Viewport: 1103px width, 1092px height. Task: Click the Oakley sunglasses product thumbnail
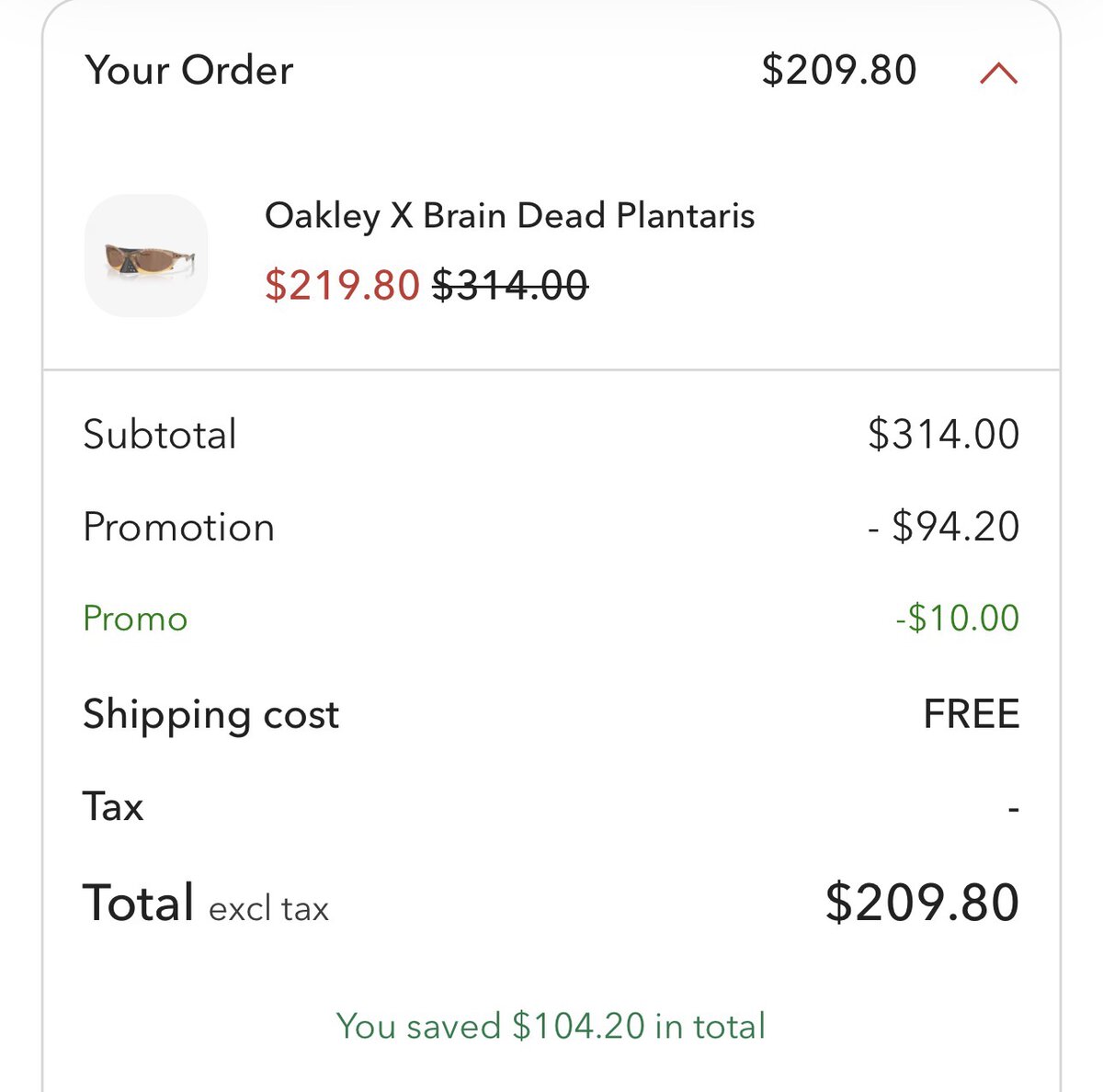[x=146, y=256]
